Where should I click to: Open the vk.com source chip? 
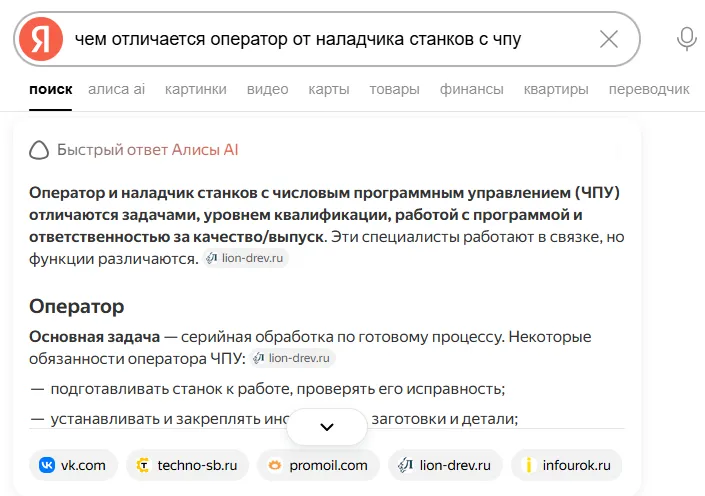point(73,465)
